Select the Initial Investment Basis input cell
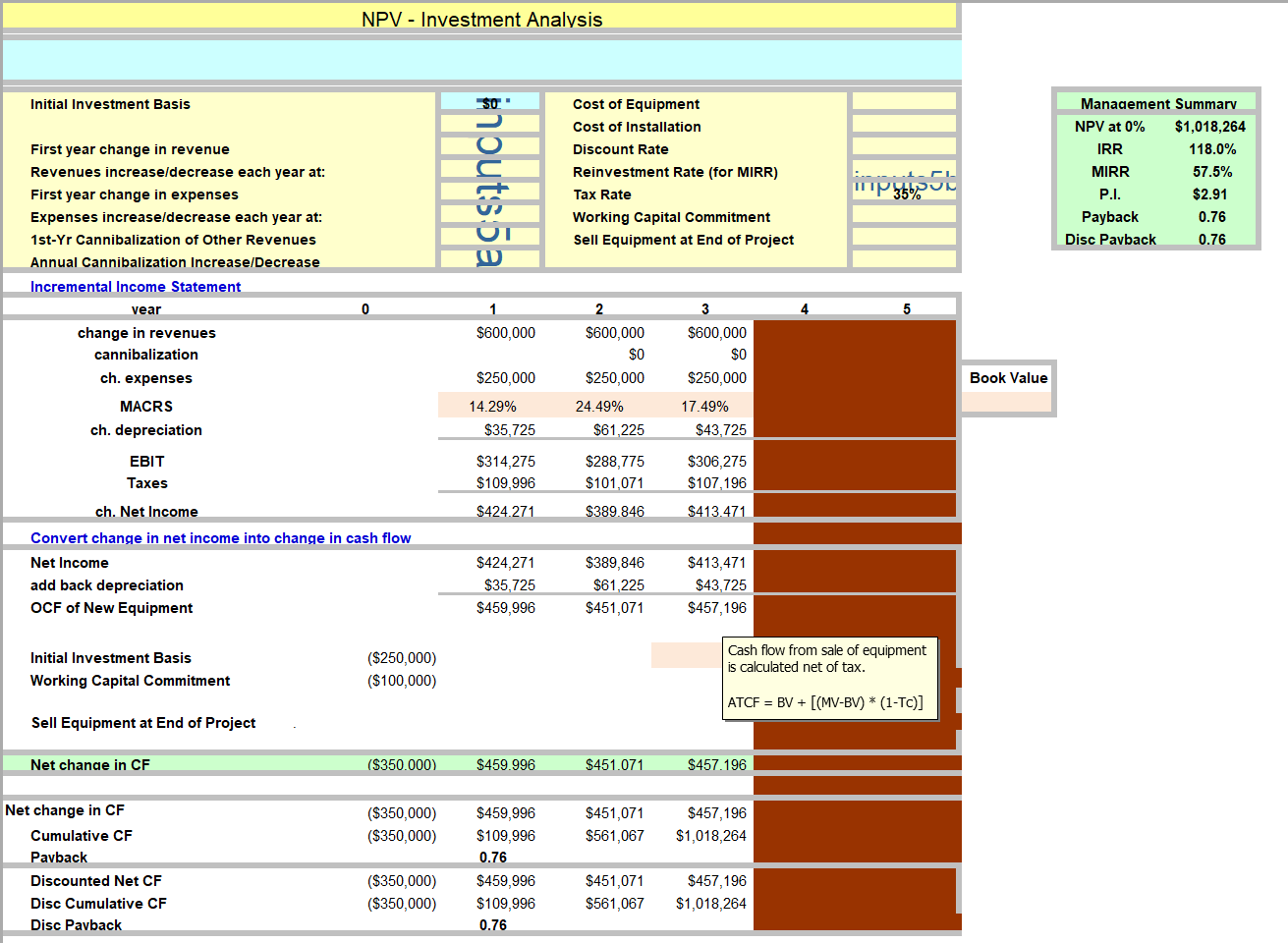This screenshot has width=1288, height=943. pos(490,103)
